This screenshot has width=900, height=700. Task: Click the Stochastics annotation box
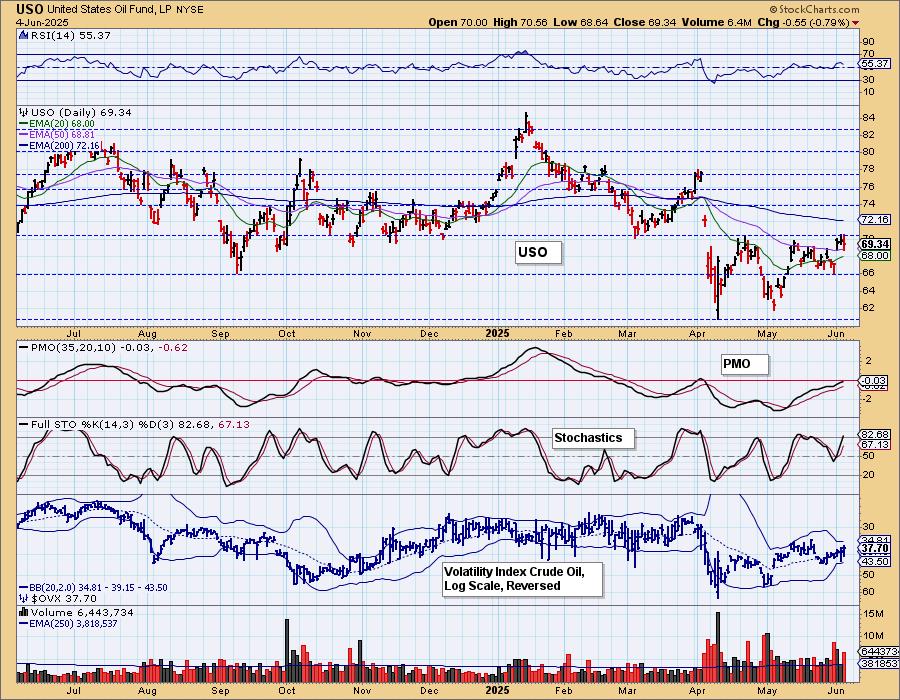593,438
